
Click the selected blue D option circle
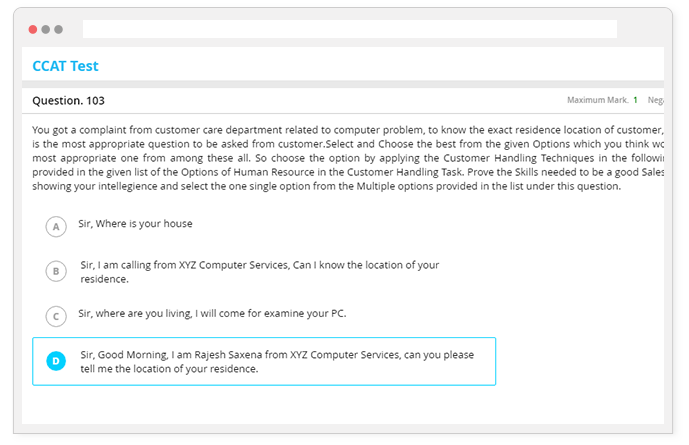56,361
